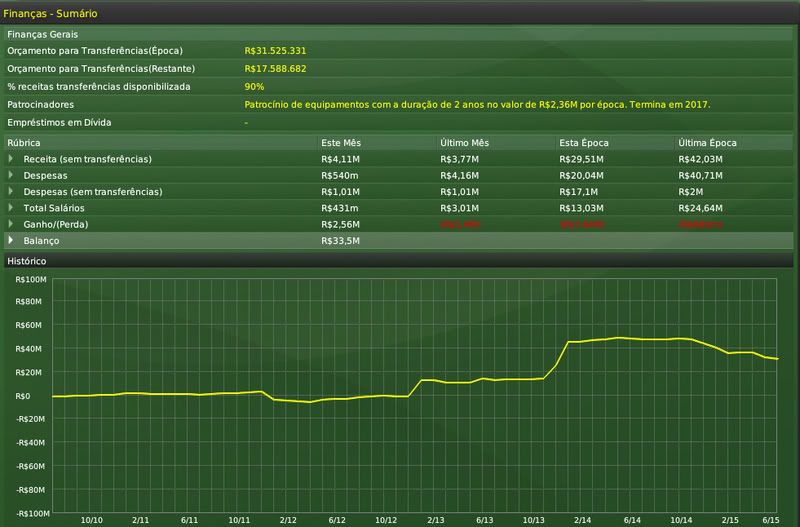Expand the first Despesas row arrow
The width and height of the screenshot is (800, 527).
[x=12, y=175]
